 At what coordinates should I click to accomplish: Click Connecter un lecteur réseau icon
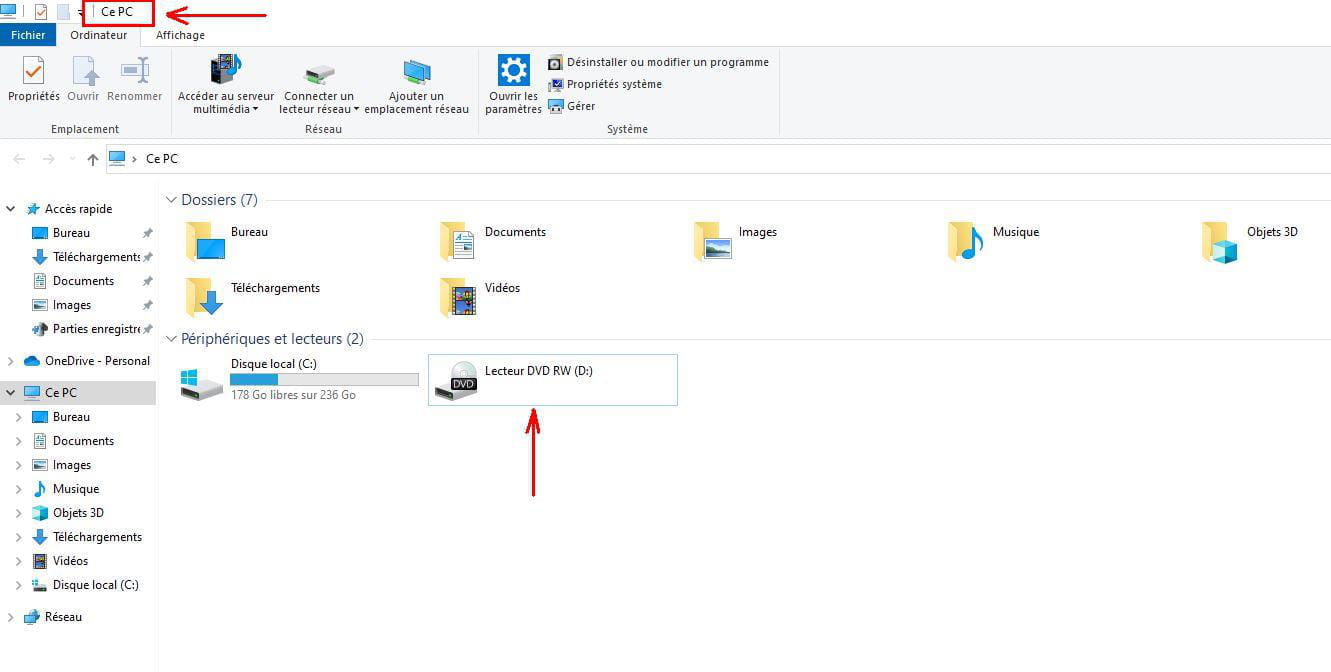[x=319, y=73]
